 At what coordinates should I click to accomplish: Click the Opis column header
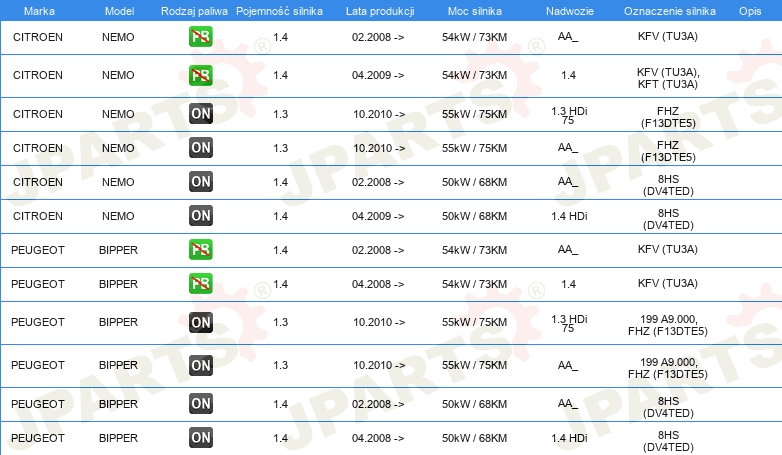[x=750, y=11]
